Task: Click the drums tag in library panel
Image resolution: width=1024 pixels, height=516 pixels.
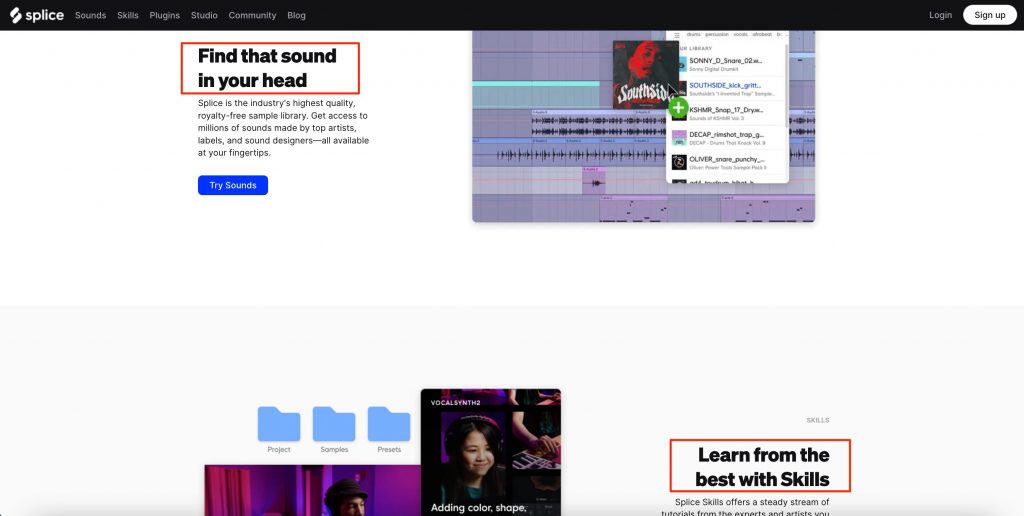Action: click(694, 35)
